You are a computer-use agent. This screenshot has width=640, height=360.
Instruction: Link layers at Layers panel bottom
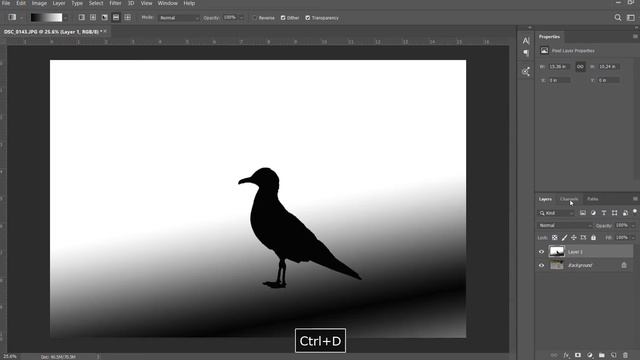(554, 356)
